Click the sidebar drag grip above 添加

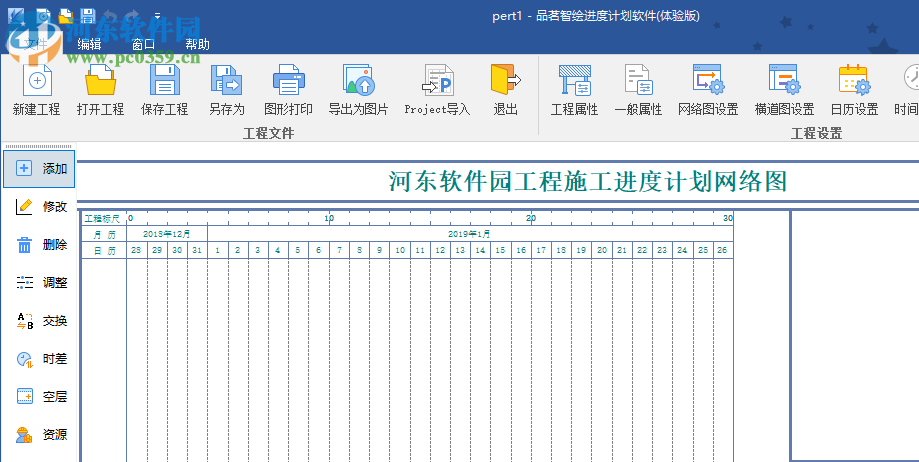point(39,147)
